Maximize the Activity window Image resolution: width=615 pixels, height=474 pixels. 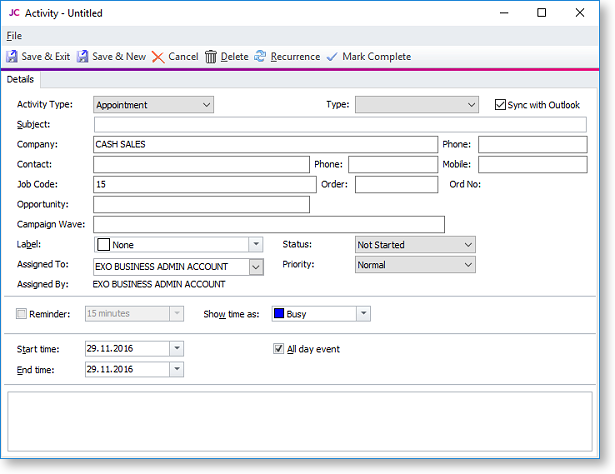[541, 13]
